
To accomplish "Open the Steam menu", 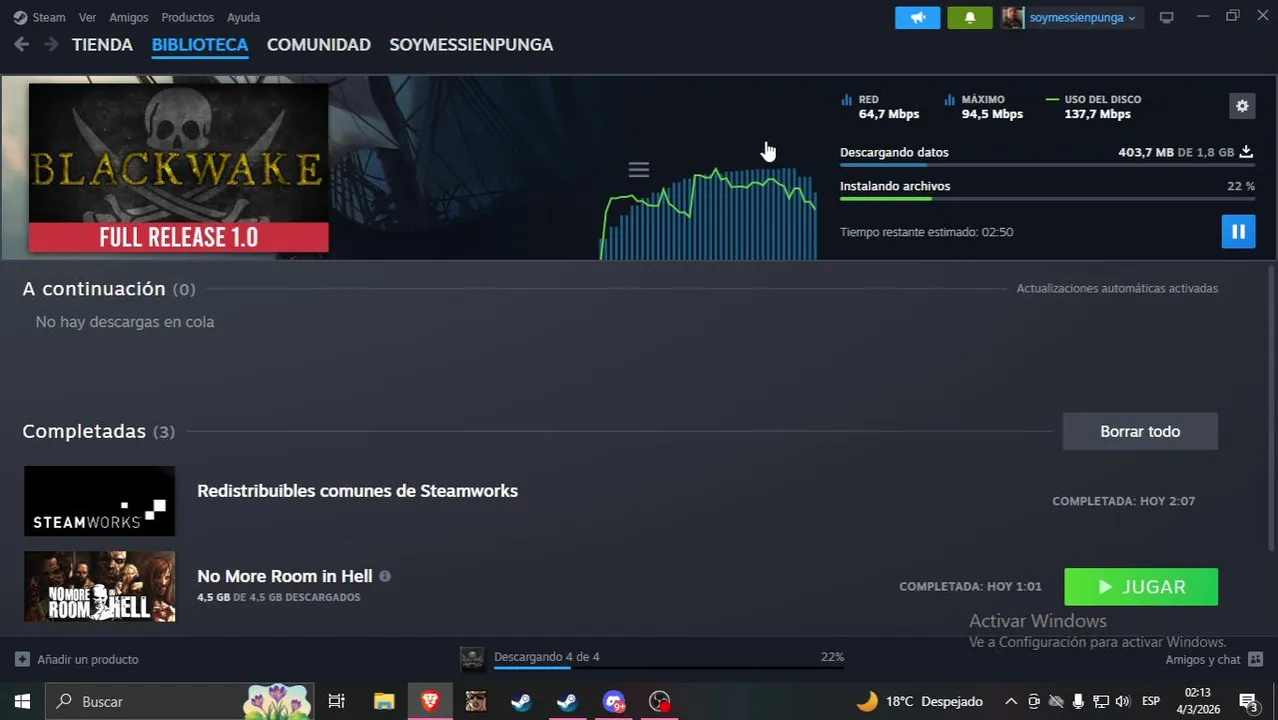I will 39,17.
